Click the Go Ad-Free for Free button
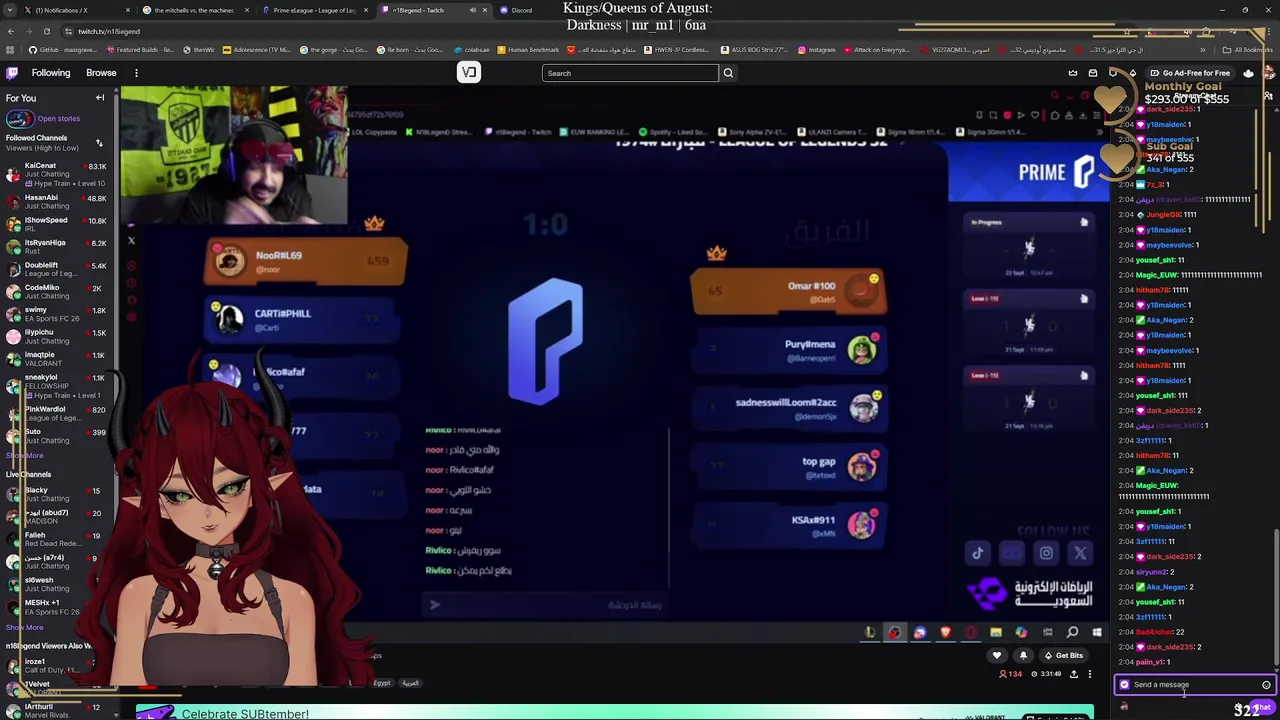 [x=1190, y=73]
